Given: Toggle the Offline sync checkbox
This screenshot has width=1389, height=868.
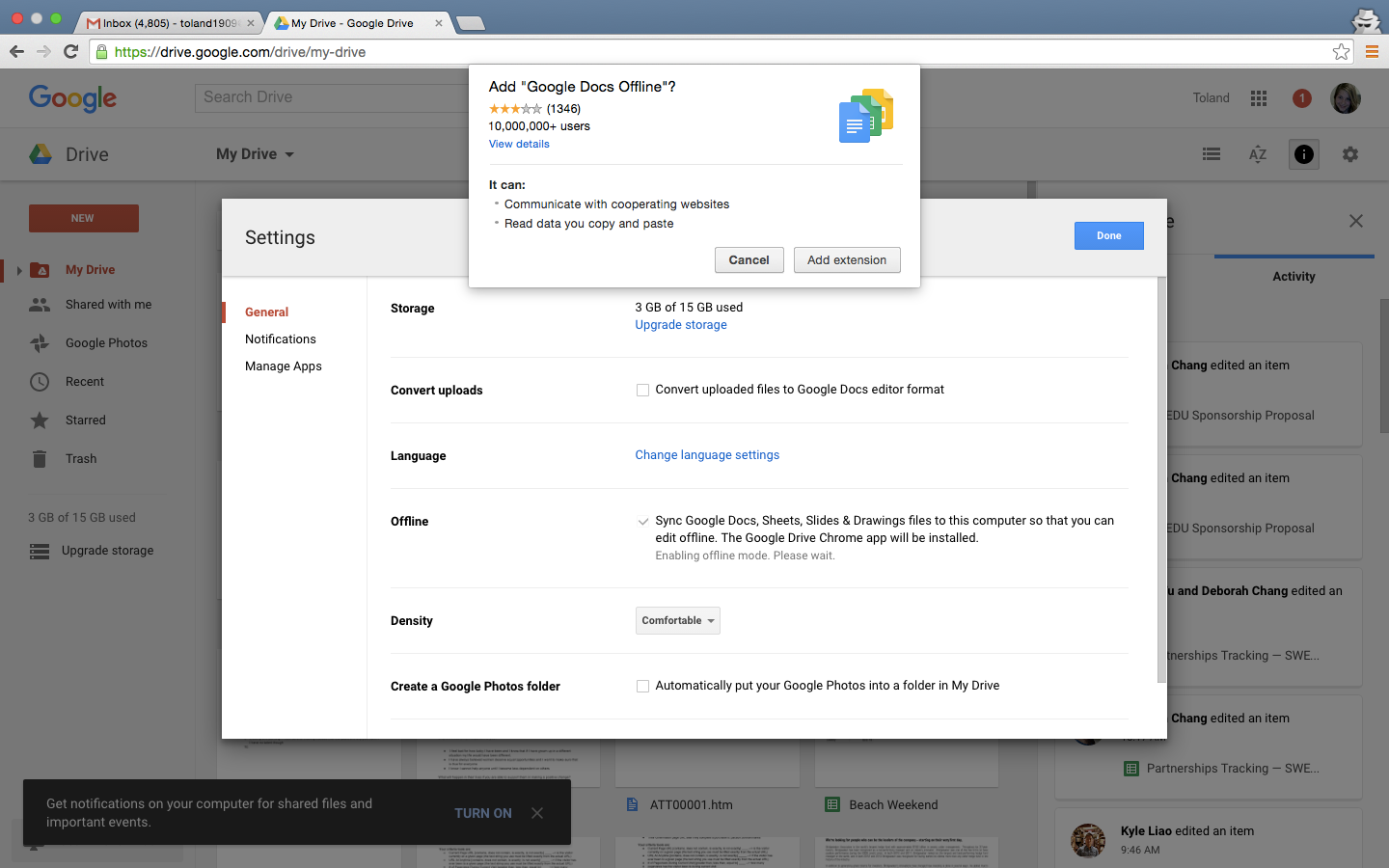Looking at the screenshot, I should pyautogui.click(x=642, y=522).
